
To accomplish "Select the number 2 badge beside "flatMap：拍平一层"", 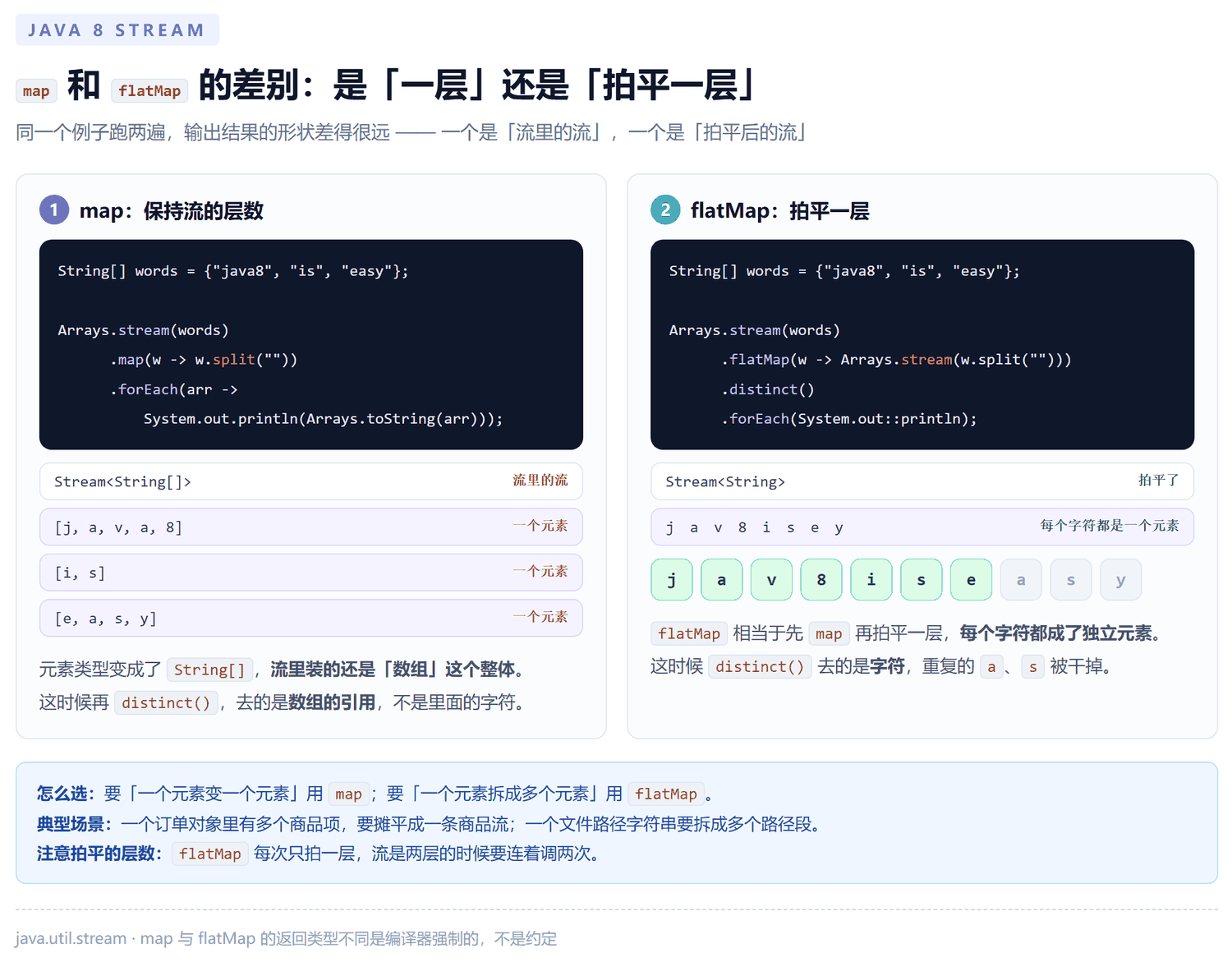I will click(665, 210).
